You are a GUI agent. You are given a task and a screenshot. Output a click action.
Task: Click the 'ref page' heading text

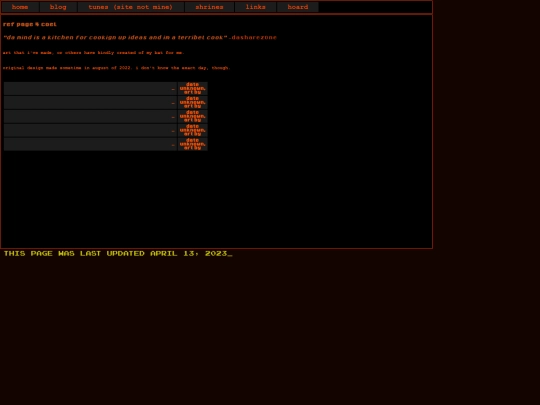point(30,24)
